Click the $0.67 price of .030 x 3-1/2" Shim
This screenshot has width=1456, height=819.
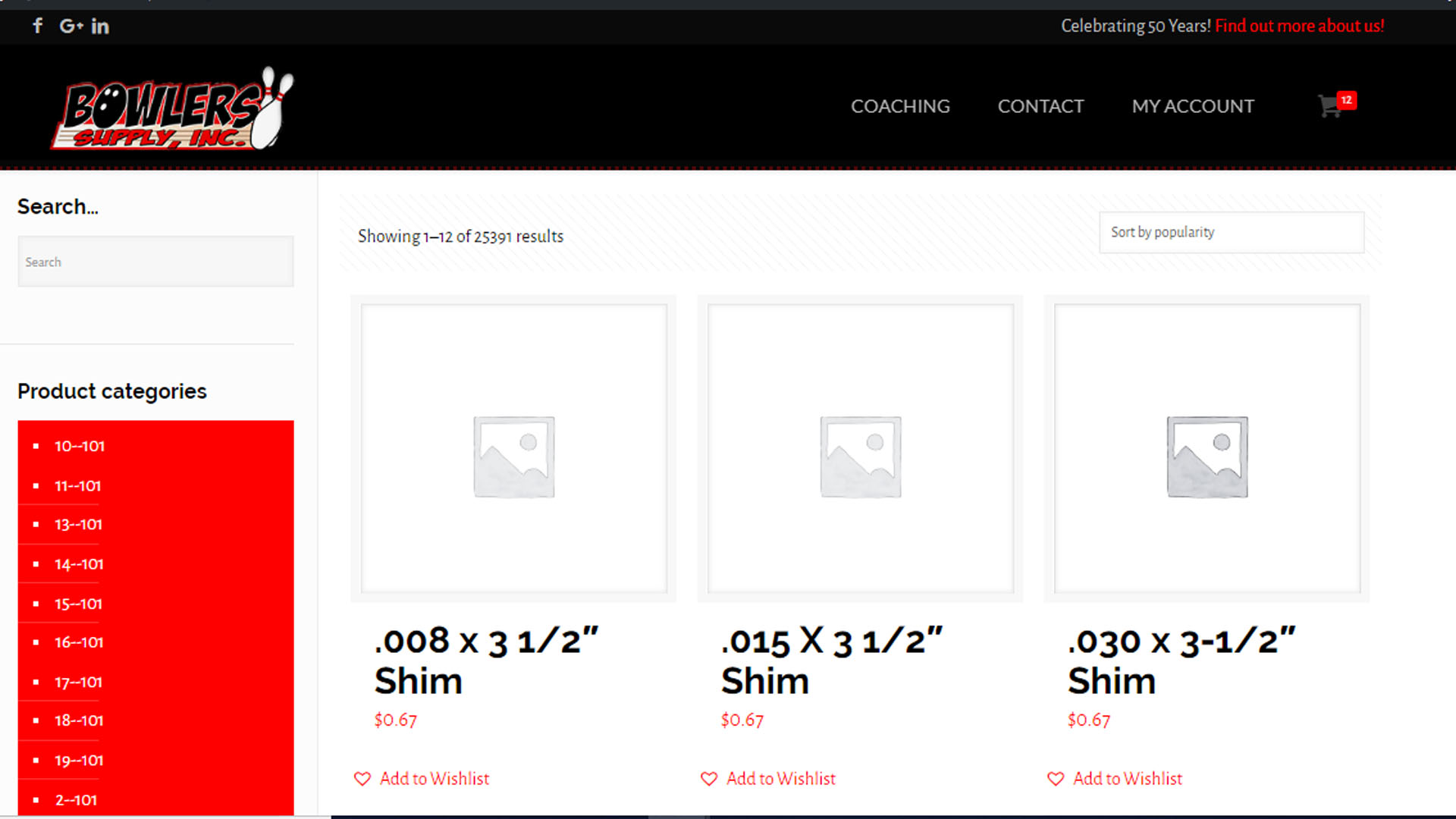click(x=1088, y=720)
